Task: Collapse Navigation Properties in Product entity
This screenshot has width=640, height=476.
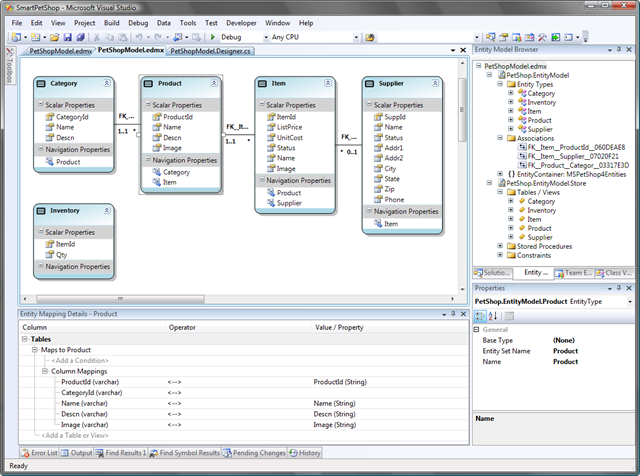Action: (148, 160)
